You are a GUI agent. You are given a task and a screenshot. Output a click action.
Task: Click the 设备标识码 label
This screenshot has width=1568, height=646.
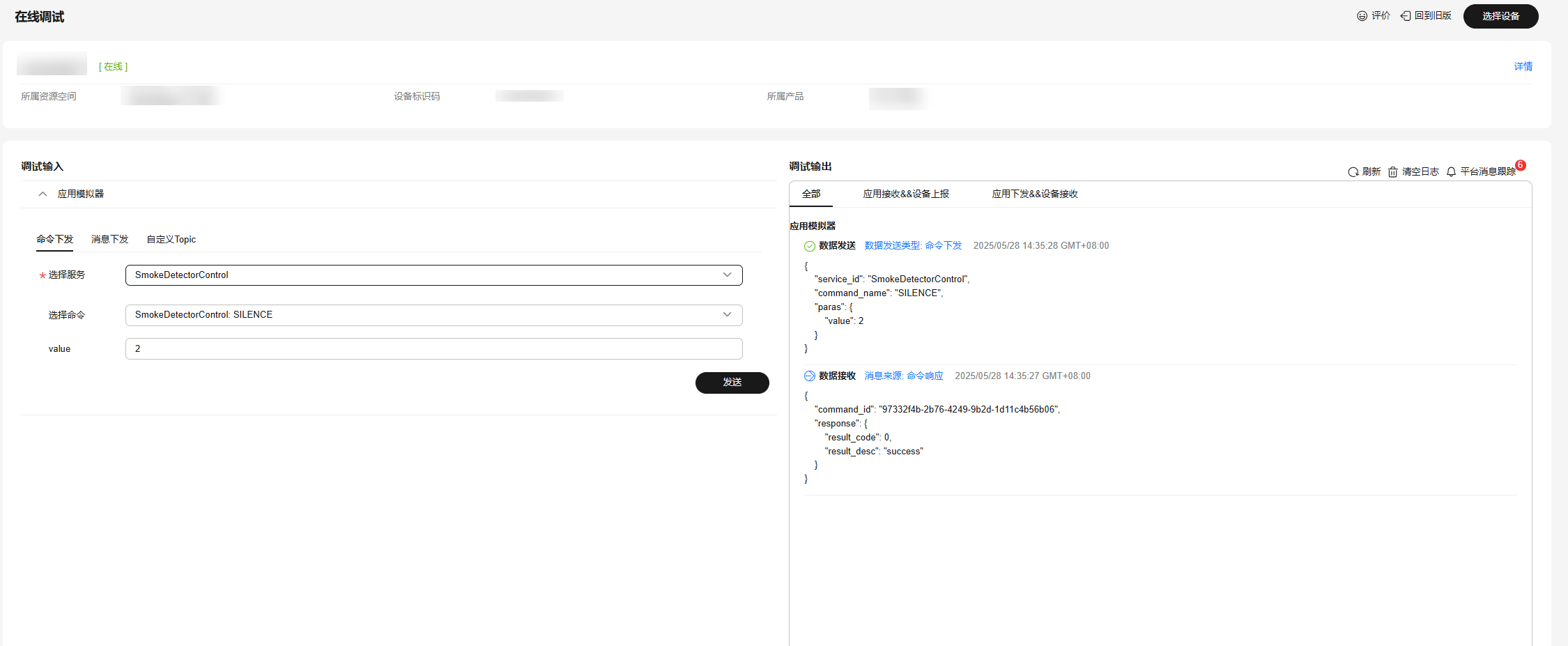click(x=417, y=96)
